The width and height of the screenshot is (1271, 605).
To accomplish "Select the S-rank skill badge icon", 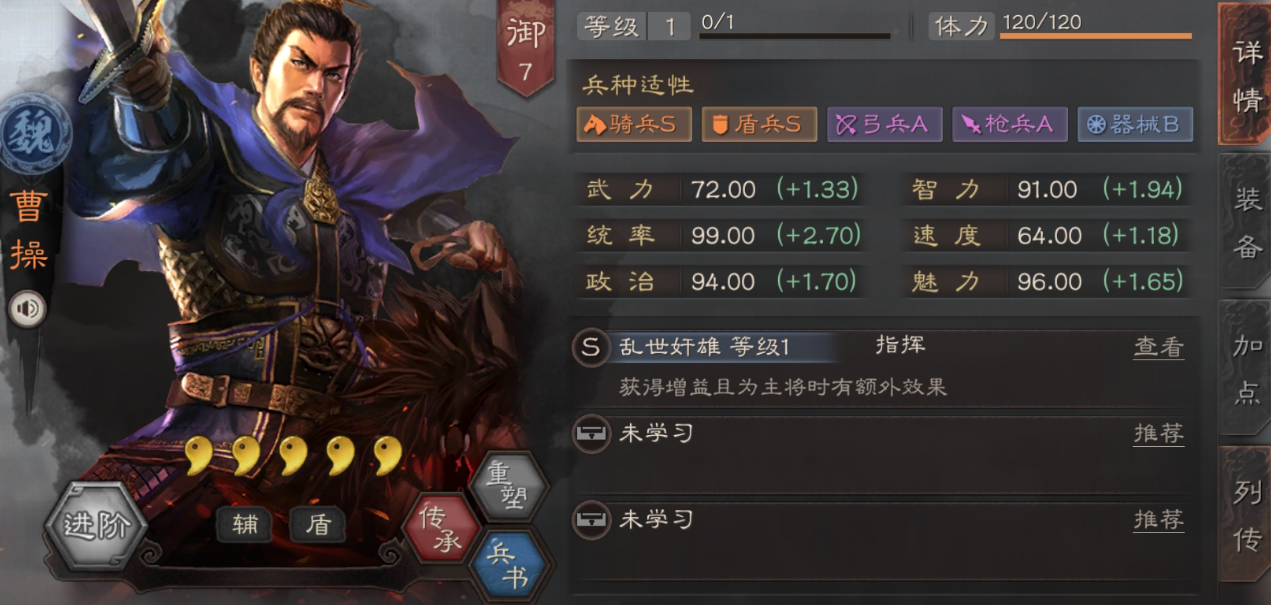I will coord(591,347).
